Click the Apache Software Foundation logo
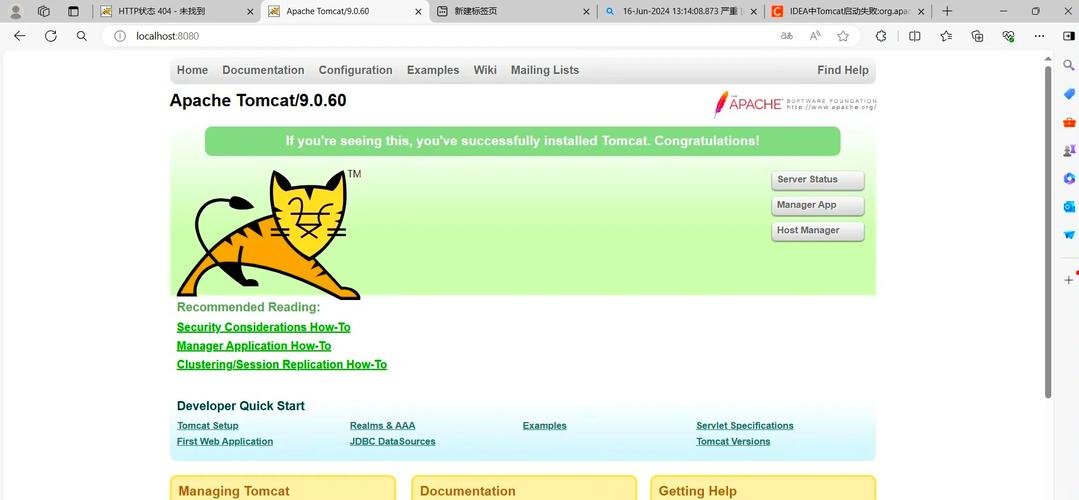Screen dimensions: 1079x500 (794, 104)
